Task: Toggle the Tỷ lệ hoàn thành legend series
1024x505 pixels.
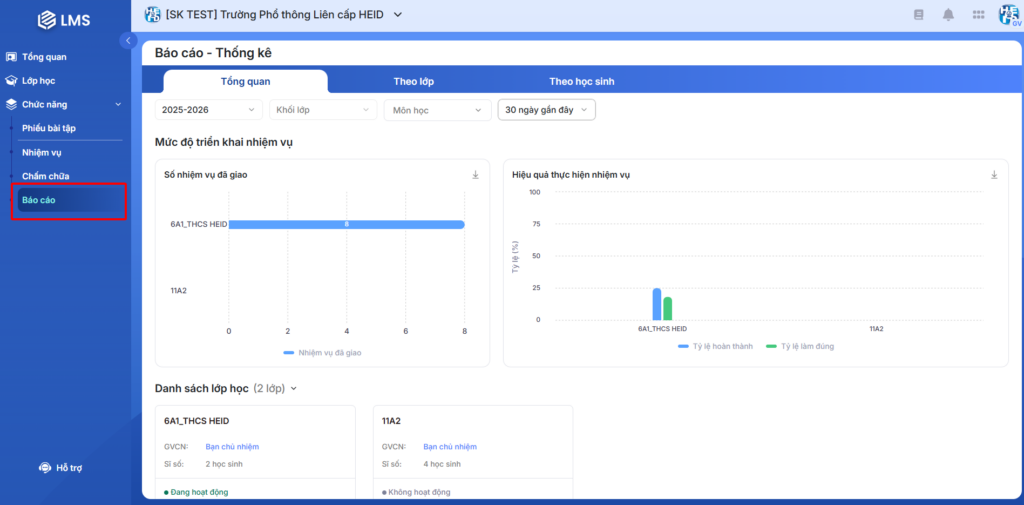Action: [711, 346]
